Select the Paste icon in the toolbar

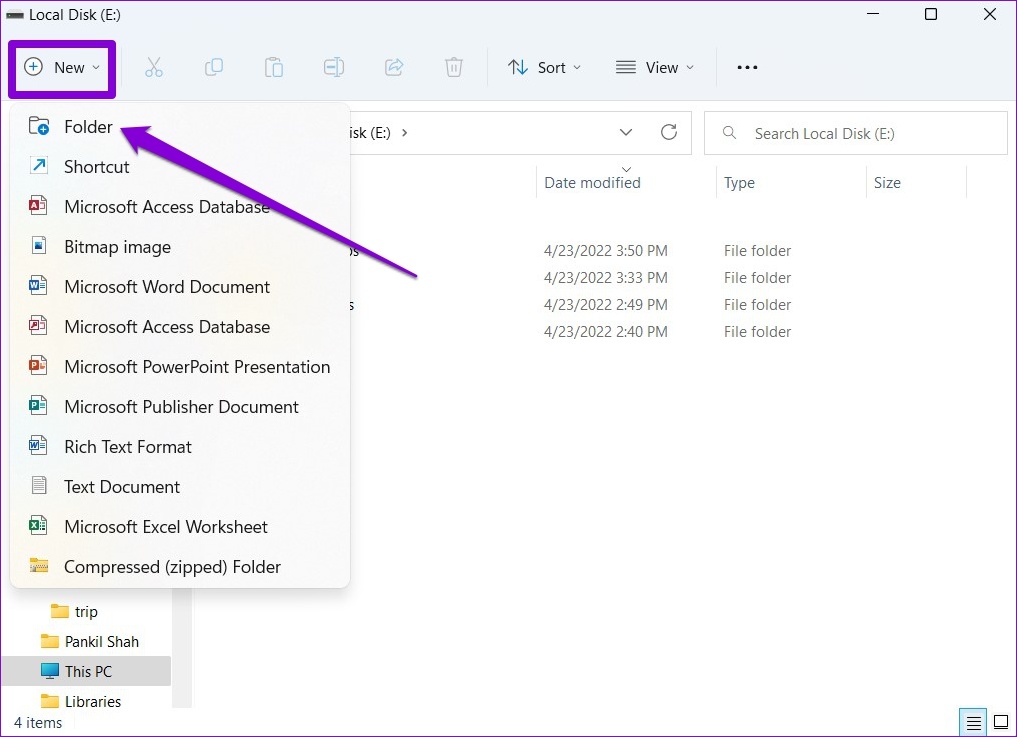click(x=274, y=67)
